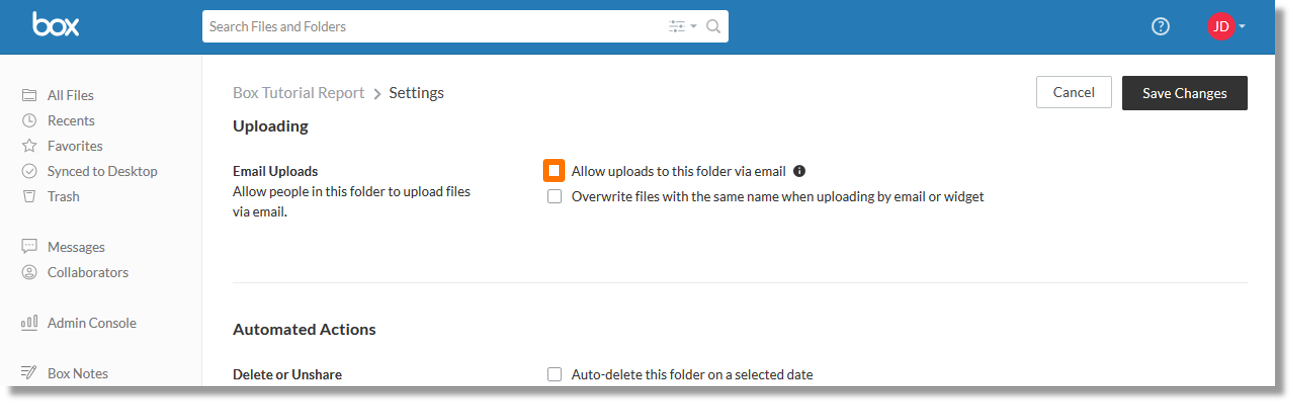
Task: Open Messages in the sidebar
Action: click(75, 247)
